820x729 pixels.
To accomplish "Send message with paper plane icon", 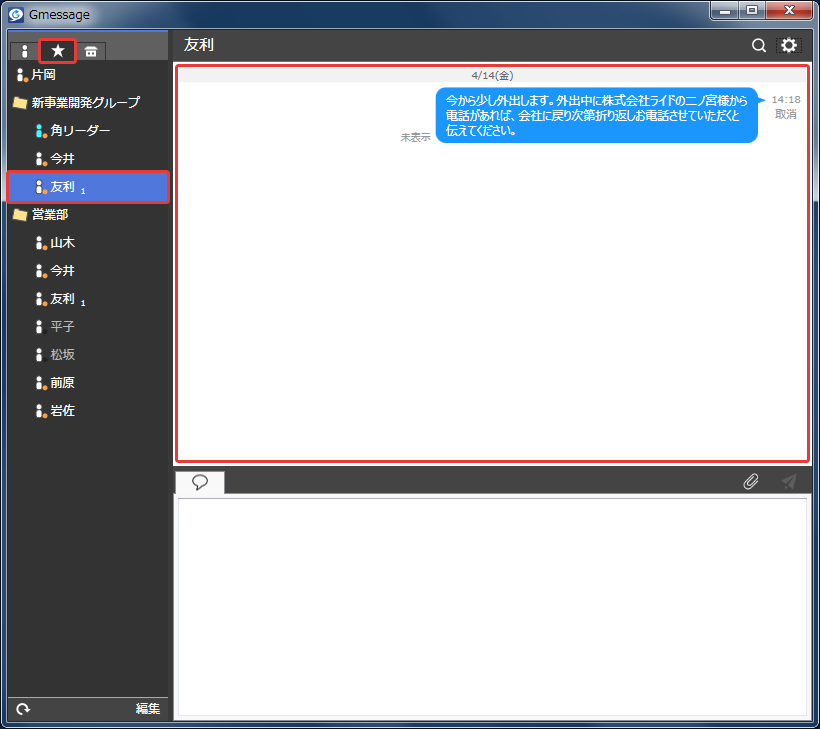I will (x=788, y=481).
